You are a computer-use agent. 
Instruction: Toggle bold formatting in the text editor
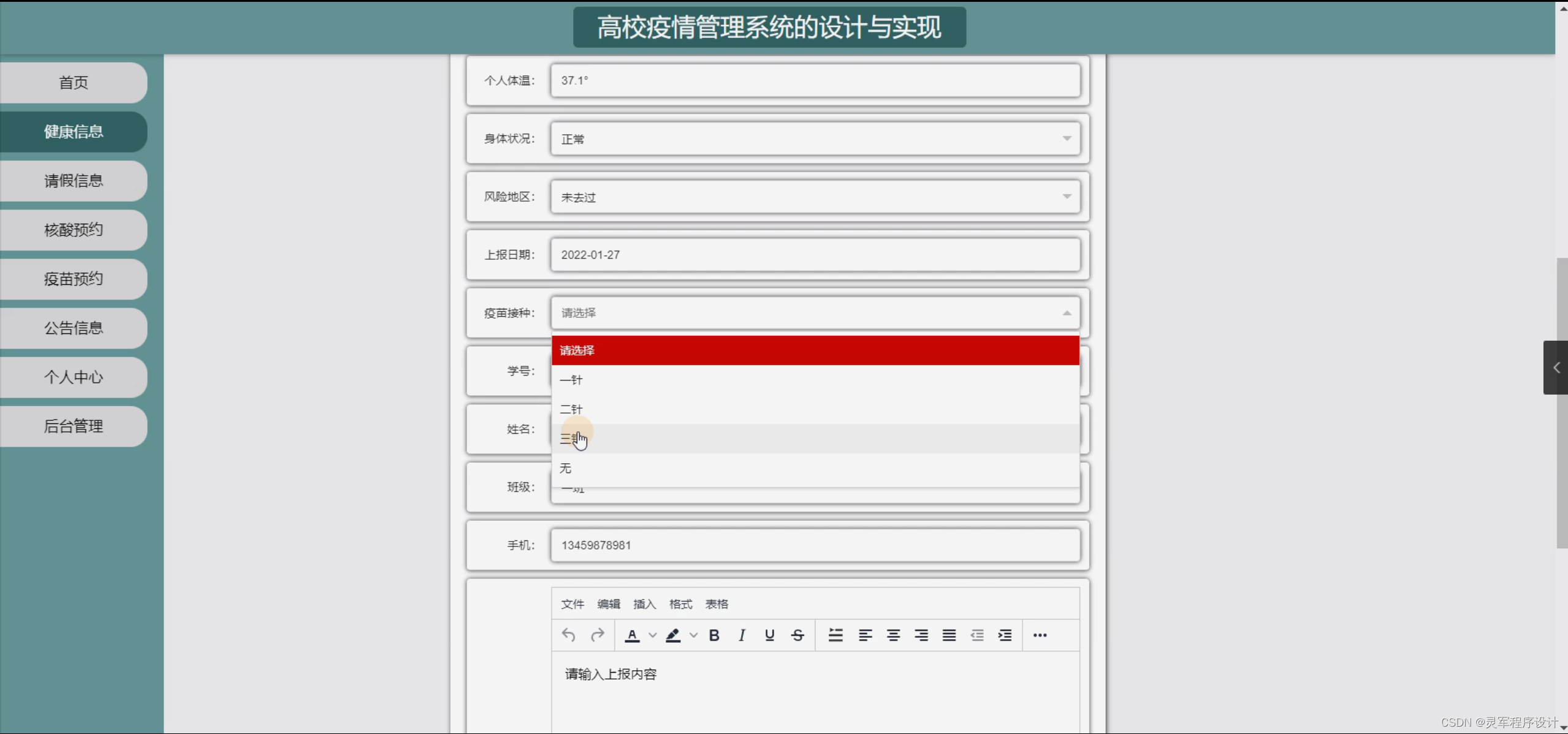pos(714,635)
